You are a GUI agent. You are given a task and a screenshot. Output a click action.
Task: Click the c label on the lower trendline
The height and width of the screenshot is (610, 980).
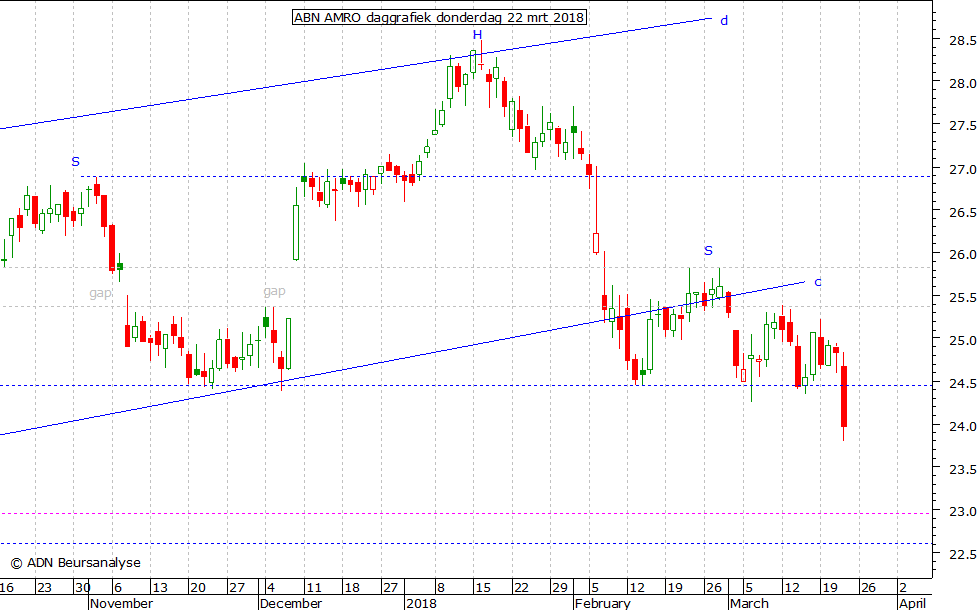818,282
